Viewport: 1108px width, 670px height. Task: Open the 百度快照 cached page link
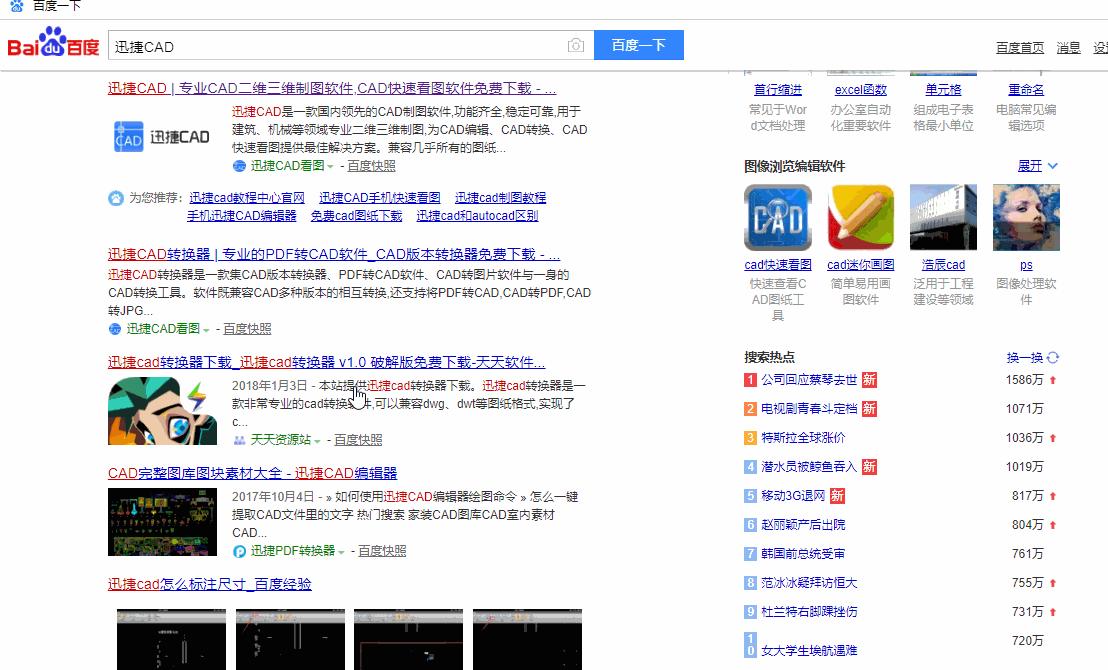tap(374, 167)
